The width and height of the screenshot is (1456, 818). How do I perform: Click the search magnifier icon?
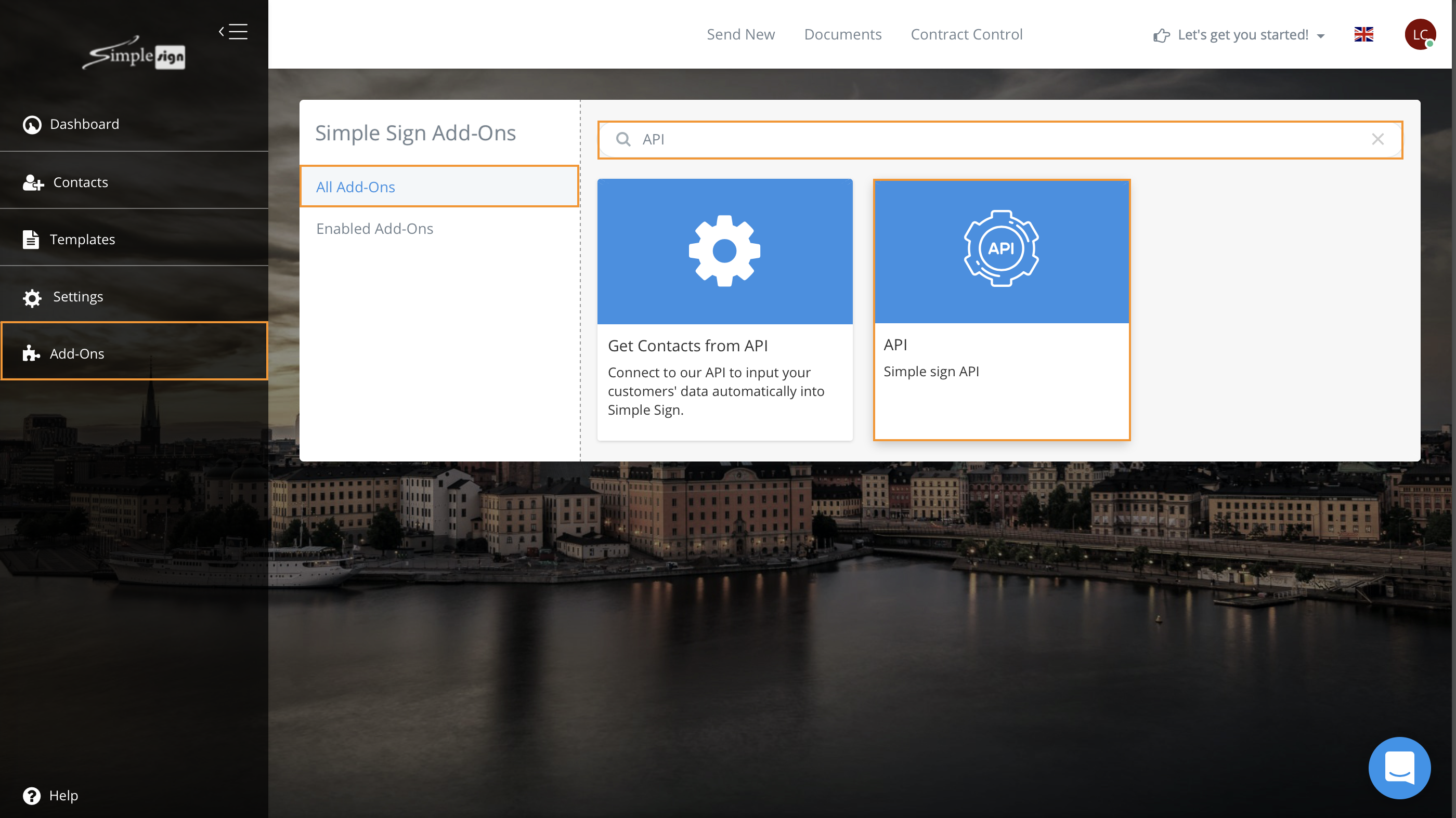(623, 139)
